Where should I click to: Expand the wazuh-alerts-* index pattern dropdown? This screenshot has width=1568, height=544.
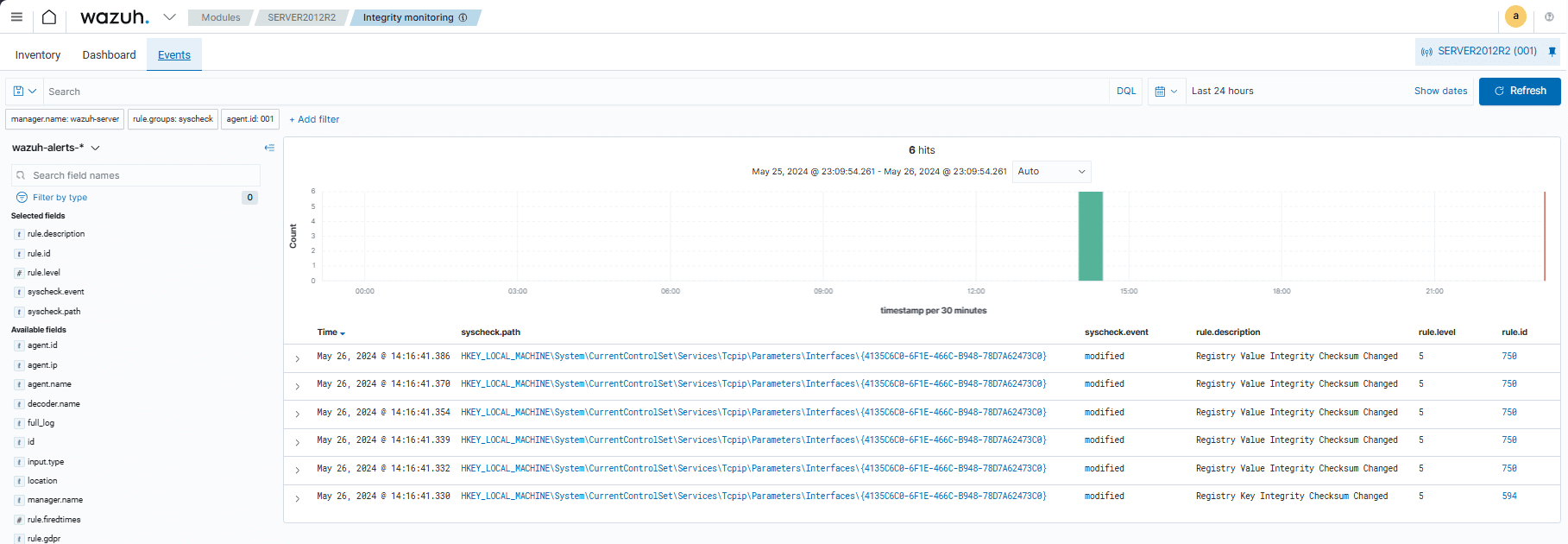[x=95, y=148]
